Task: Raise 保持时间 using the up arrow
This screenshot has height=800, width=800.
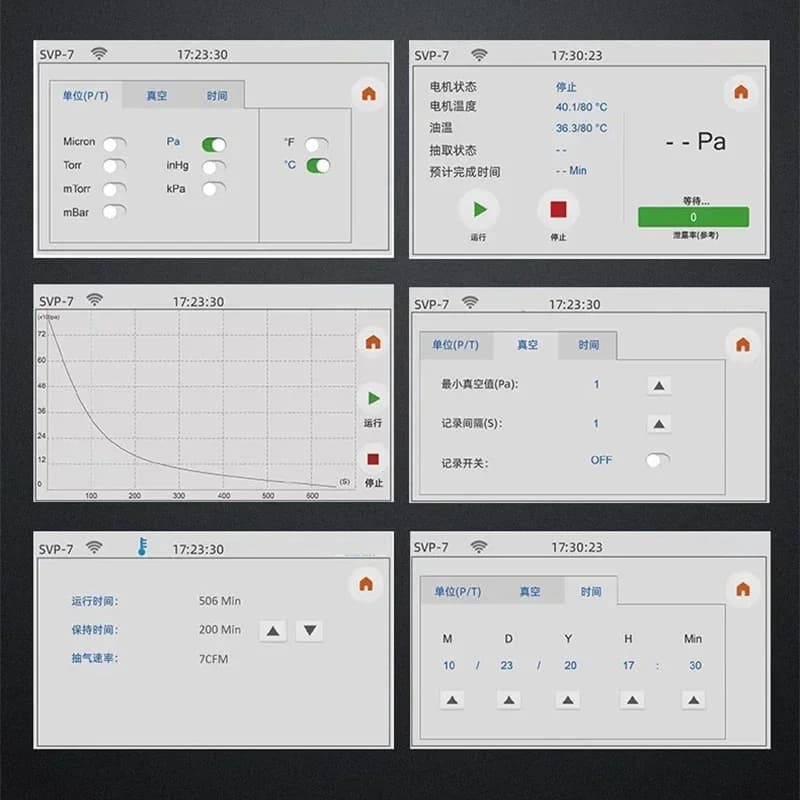Action: click(273, 631)
